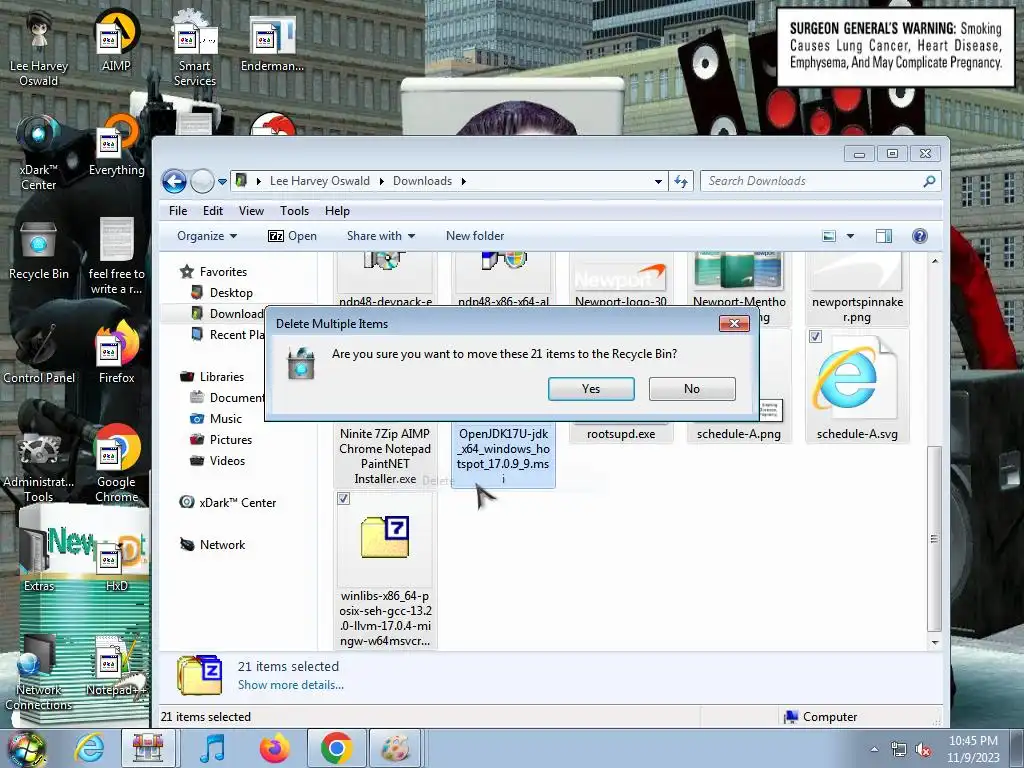Select the Ninite installer exe file

(385, 456)
